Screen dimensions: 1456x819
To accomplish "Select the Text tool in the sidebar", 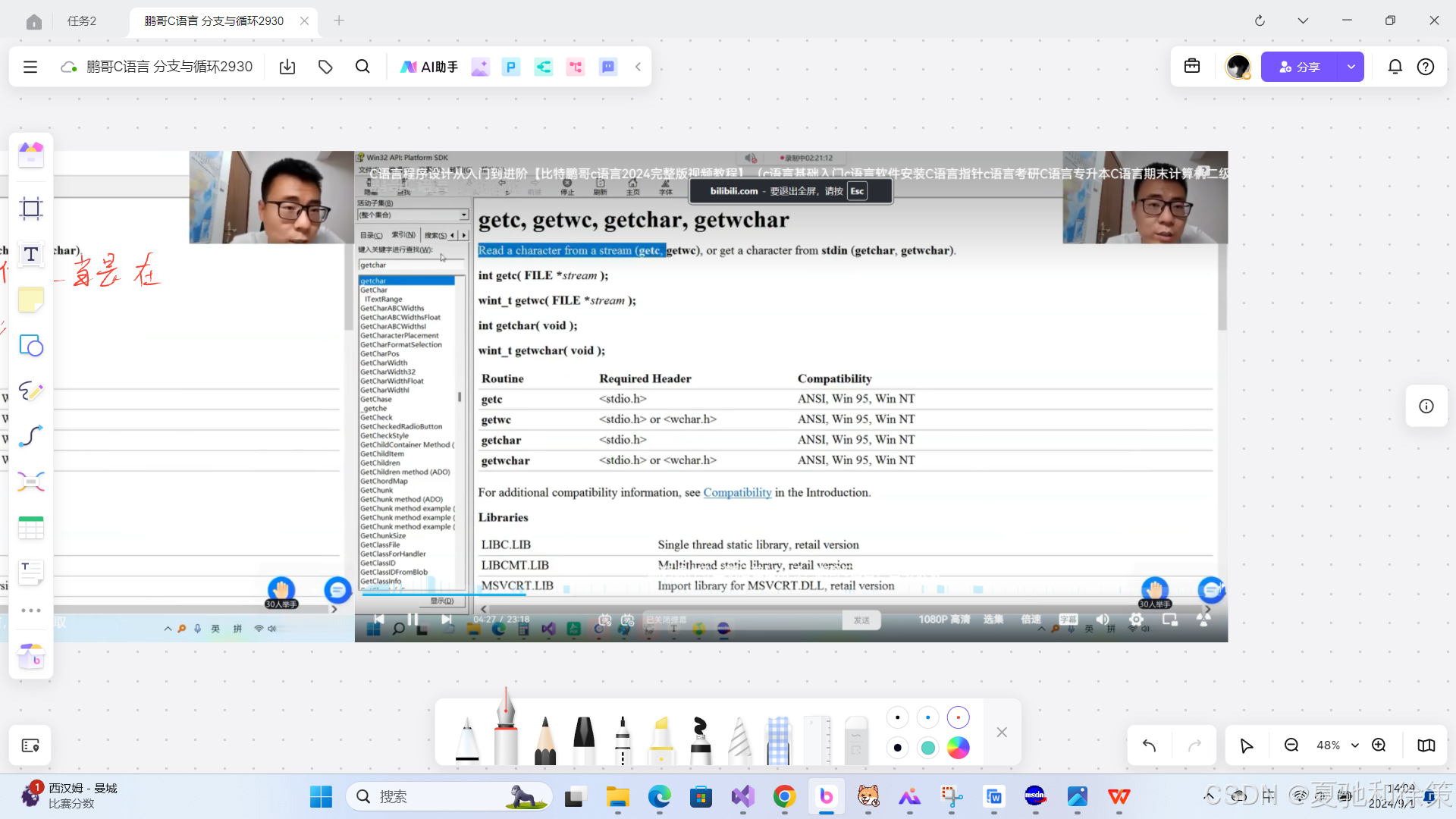I will [x=31, y=254].
